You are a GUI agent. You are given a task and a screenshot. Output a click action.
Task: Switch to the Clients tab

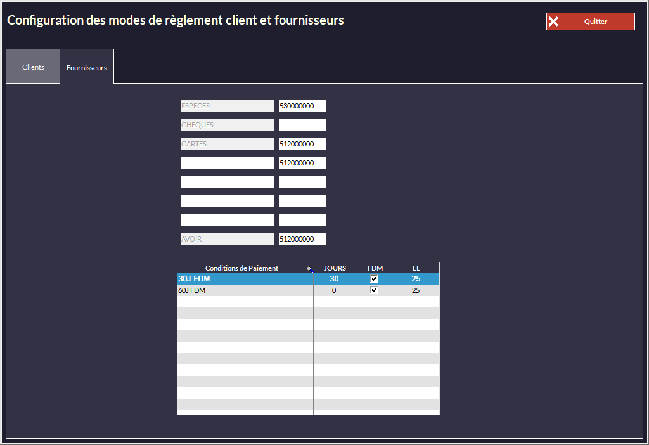tap(33, 67)
